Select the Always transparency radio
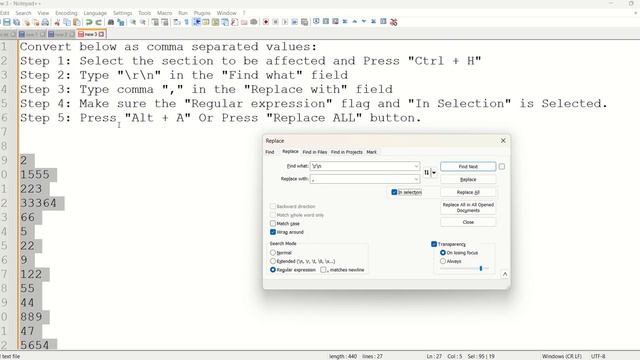 443,261
